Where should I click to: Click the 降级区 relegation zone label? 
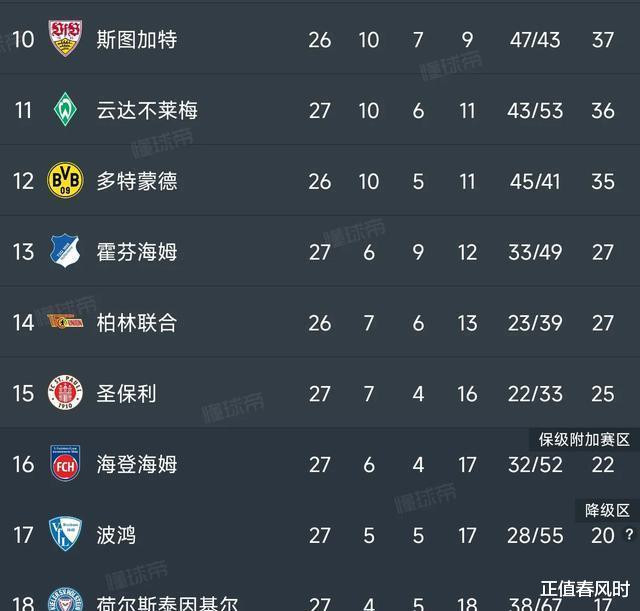tap(607, 510)
